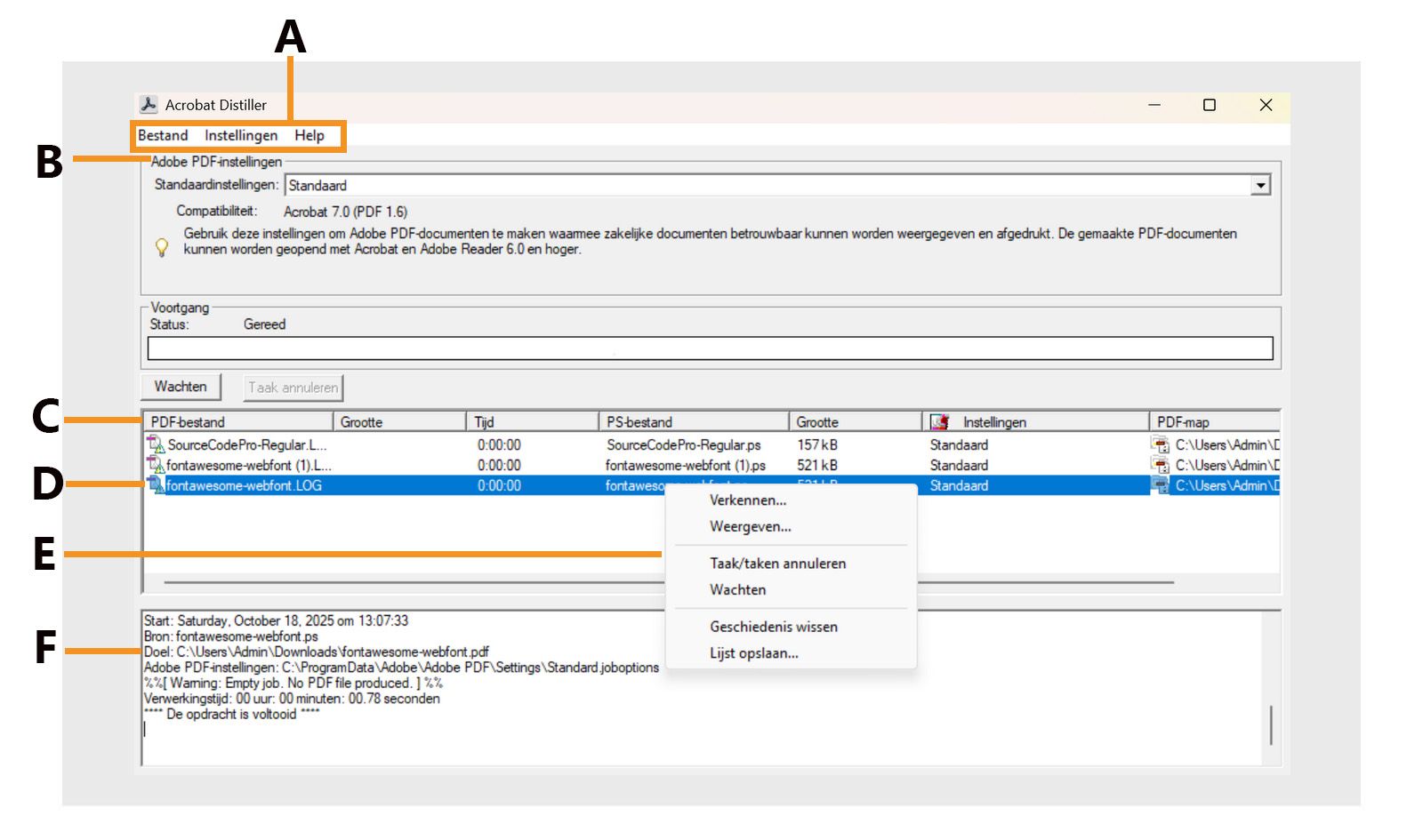Click the Taak annuleren button
Viewport: 1423px width, 840px height.
[x=293, y=388]
